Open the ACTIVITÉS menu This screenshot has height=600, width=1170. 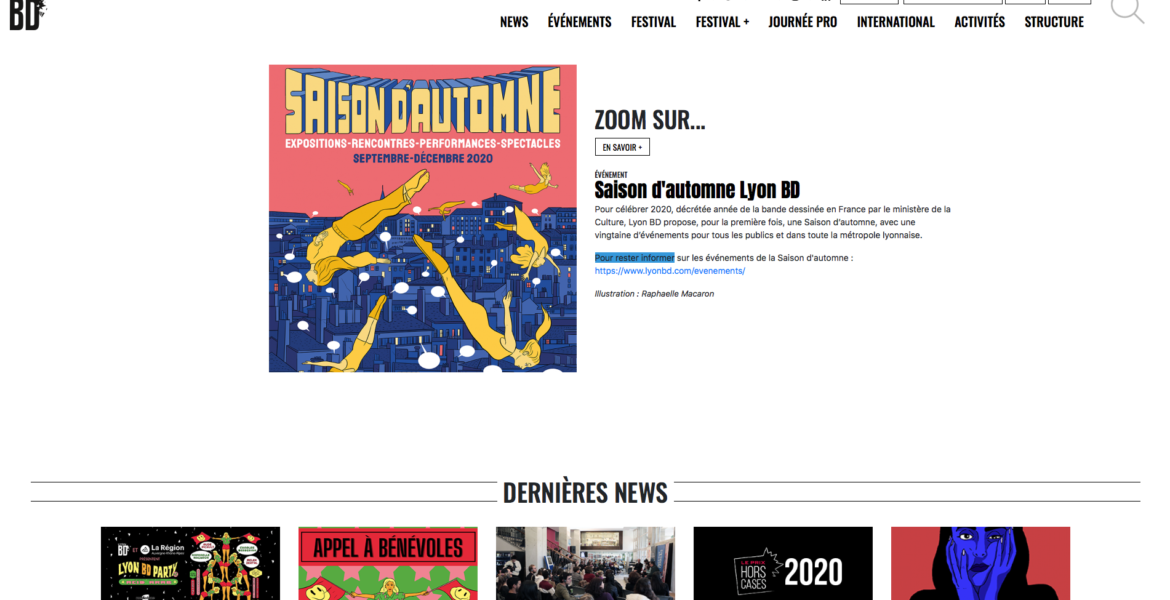click(x=980, y=22)
